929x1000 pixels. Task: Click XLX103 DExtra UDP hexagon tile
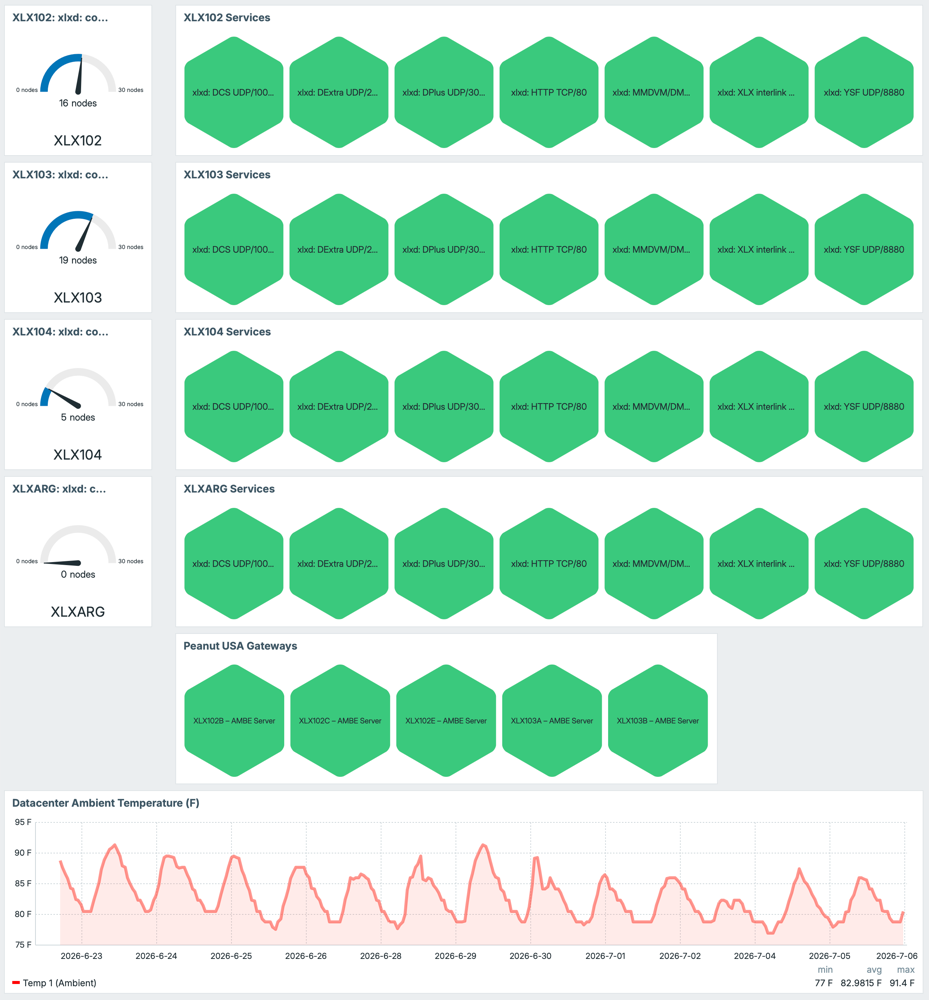(339, 249)
